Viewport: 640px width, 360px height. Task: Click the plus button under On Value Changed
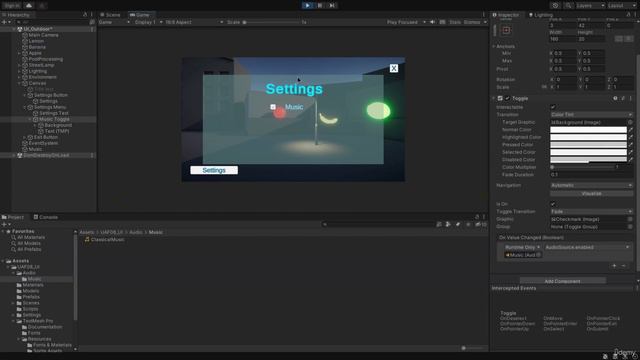[614, 266]
